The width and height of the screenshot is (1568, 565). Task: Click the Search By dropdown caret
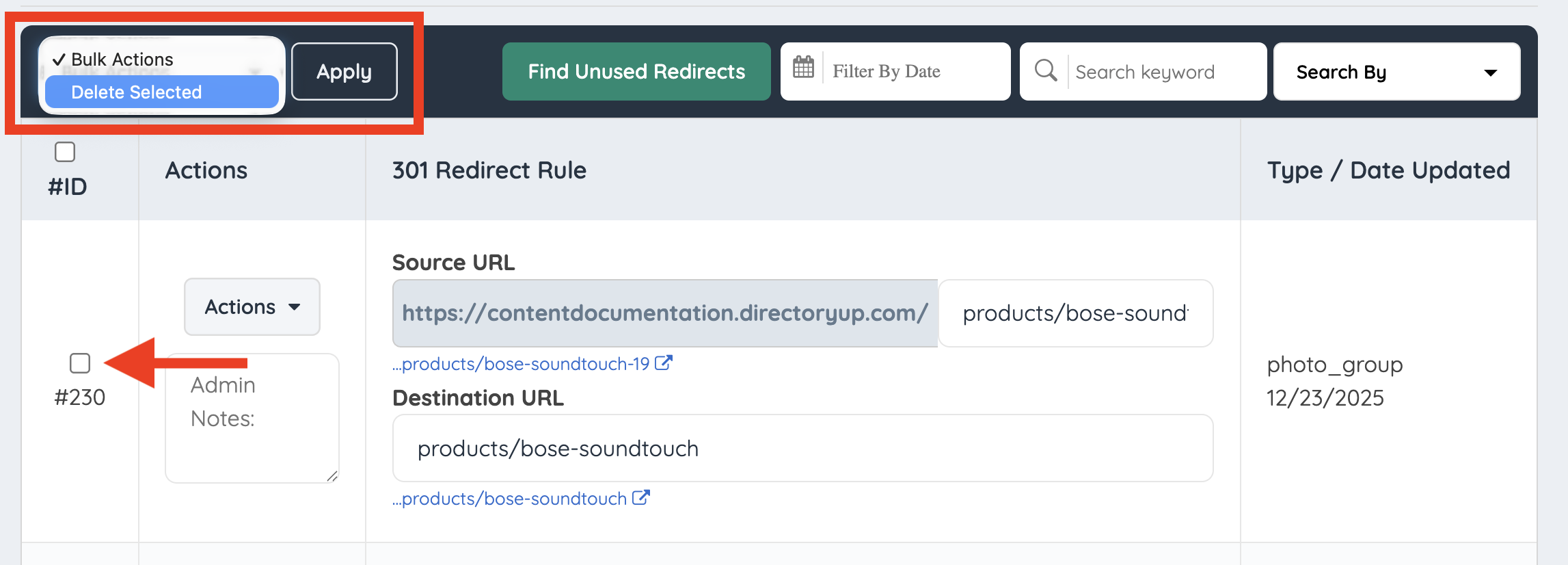click(x=1491, y=73)
